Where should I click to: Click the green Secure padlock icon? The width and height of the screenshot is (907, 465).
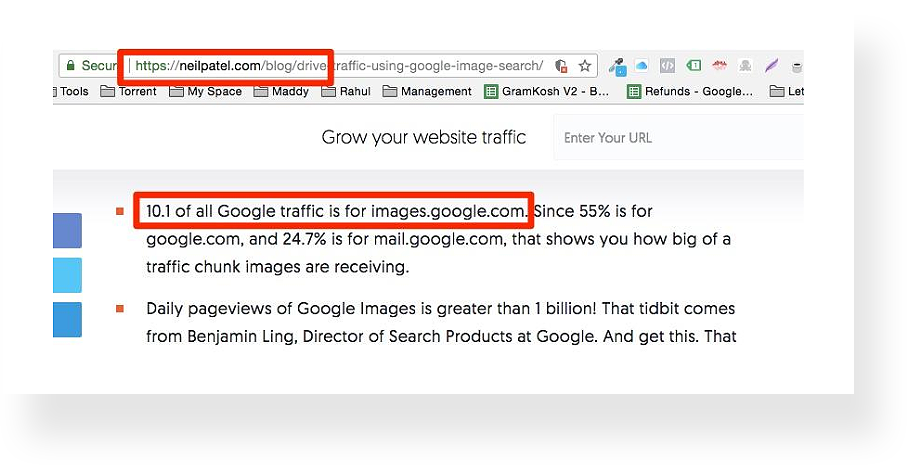tap(71, 65)
